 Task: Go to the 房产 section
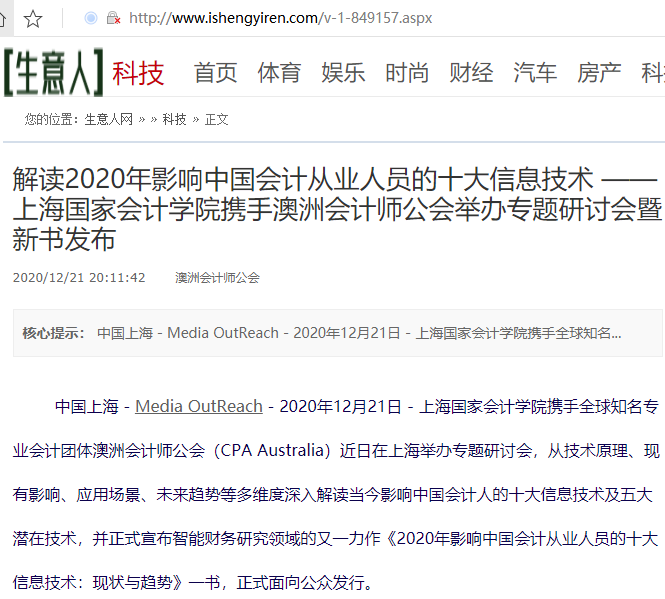tap(599, 73)
